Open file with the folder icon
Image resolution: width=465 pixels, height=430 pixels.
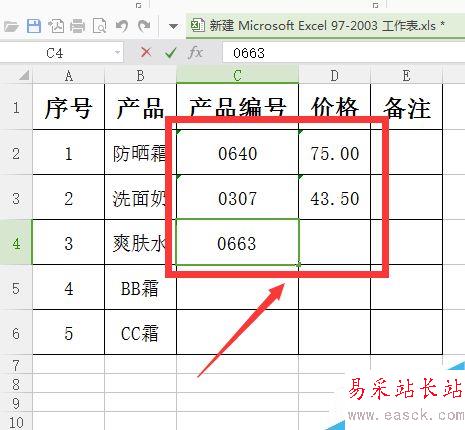(11, 26)
